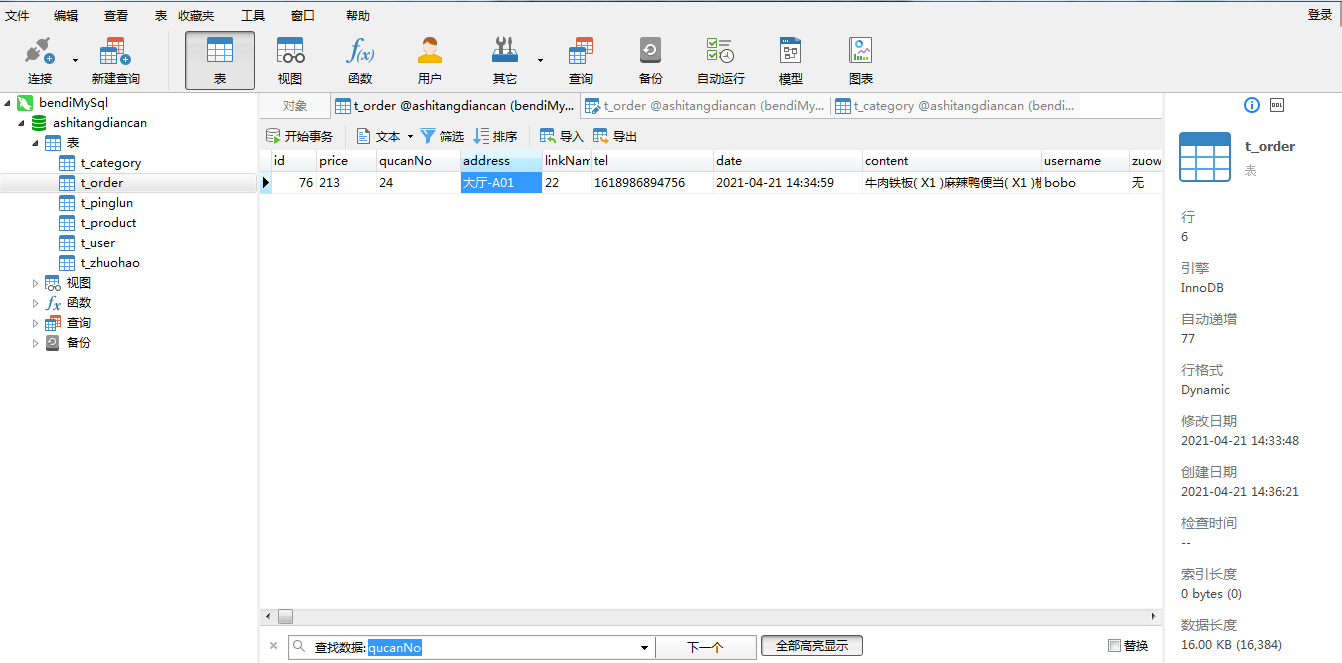Click the 下一个 (Next) button

(x=705, y=647)
